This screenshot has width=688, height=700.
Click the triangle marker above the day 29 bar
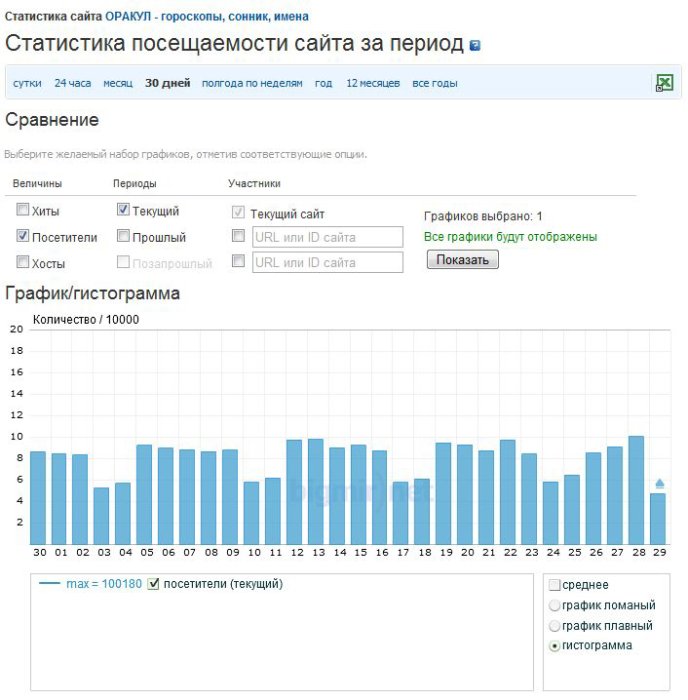click(659, 483)
